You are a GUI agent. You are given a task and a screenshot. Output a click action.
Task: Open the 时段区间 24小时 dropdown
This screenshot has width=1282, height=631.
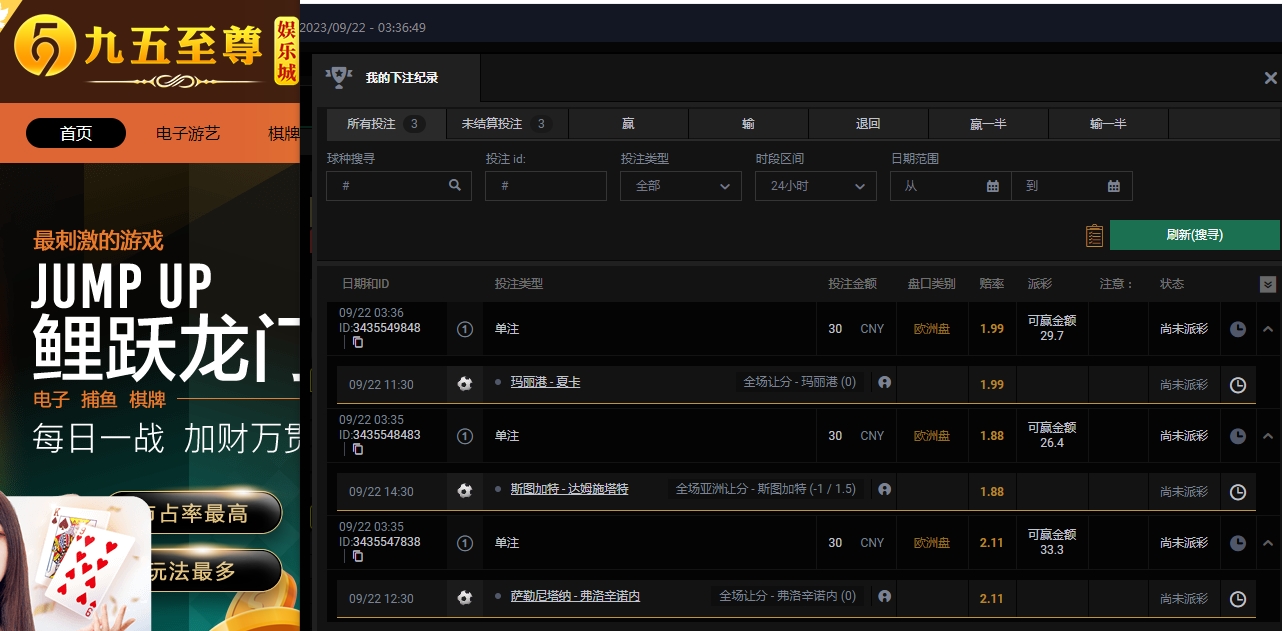[x=816, y=186]
